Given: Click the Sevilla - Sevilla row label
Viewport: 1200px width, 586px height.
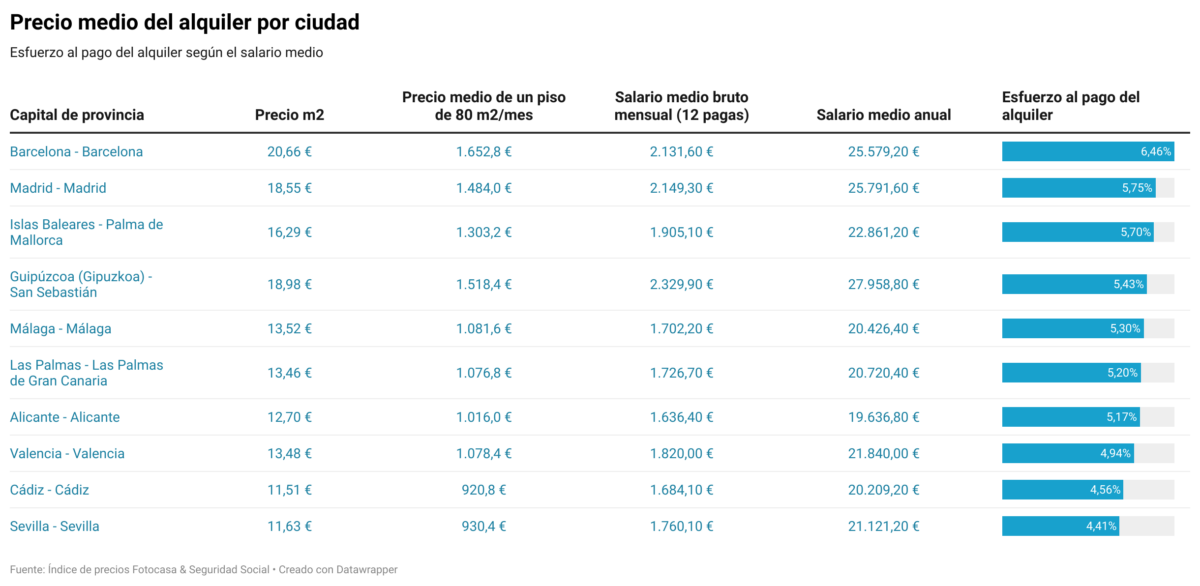Looking at the screenshot, I should (x=54, y=526).
